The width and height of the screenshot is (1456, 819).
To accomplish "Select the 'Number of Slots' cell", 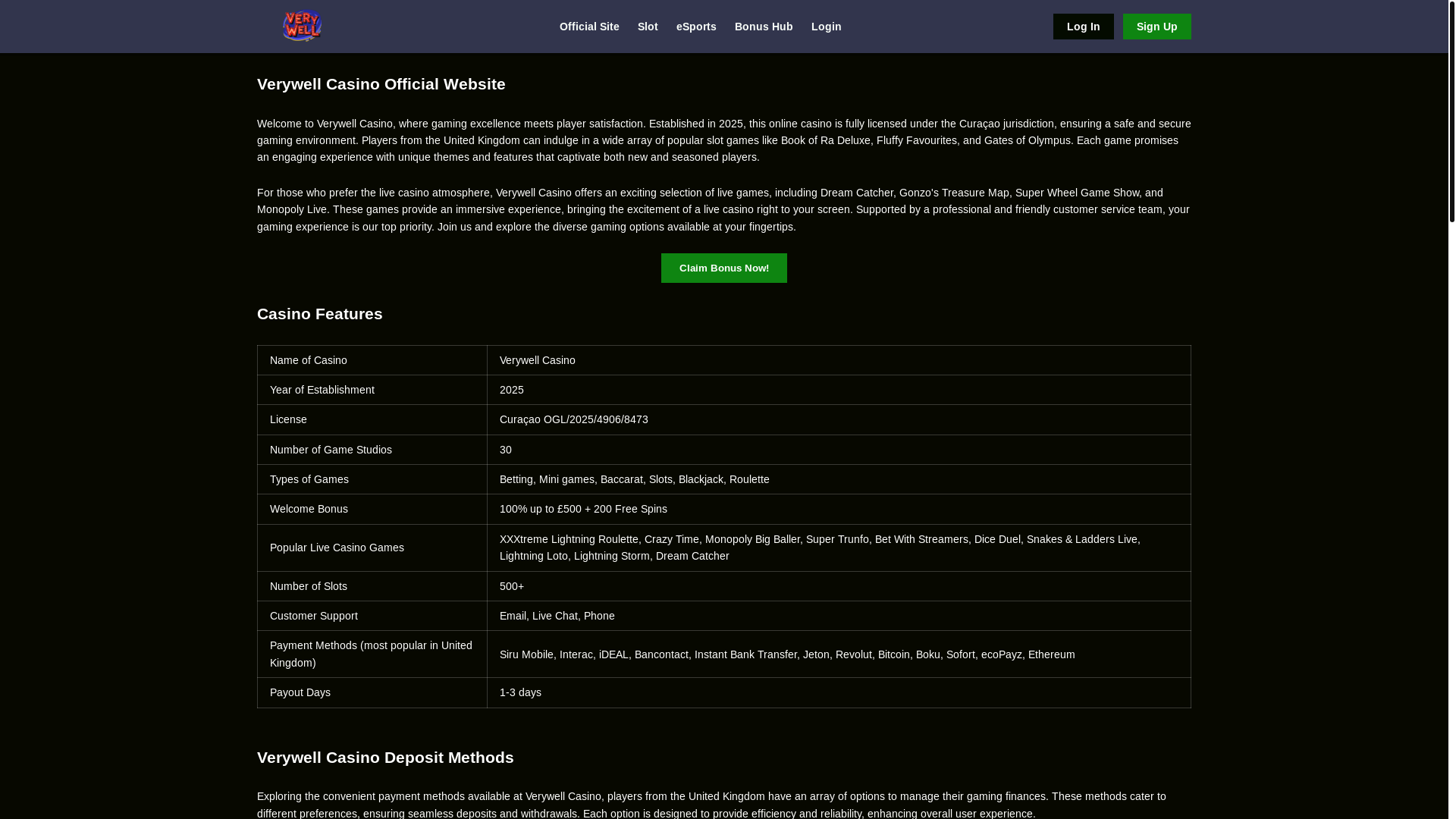I will click(x=372, y=586).
